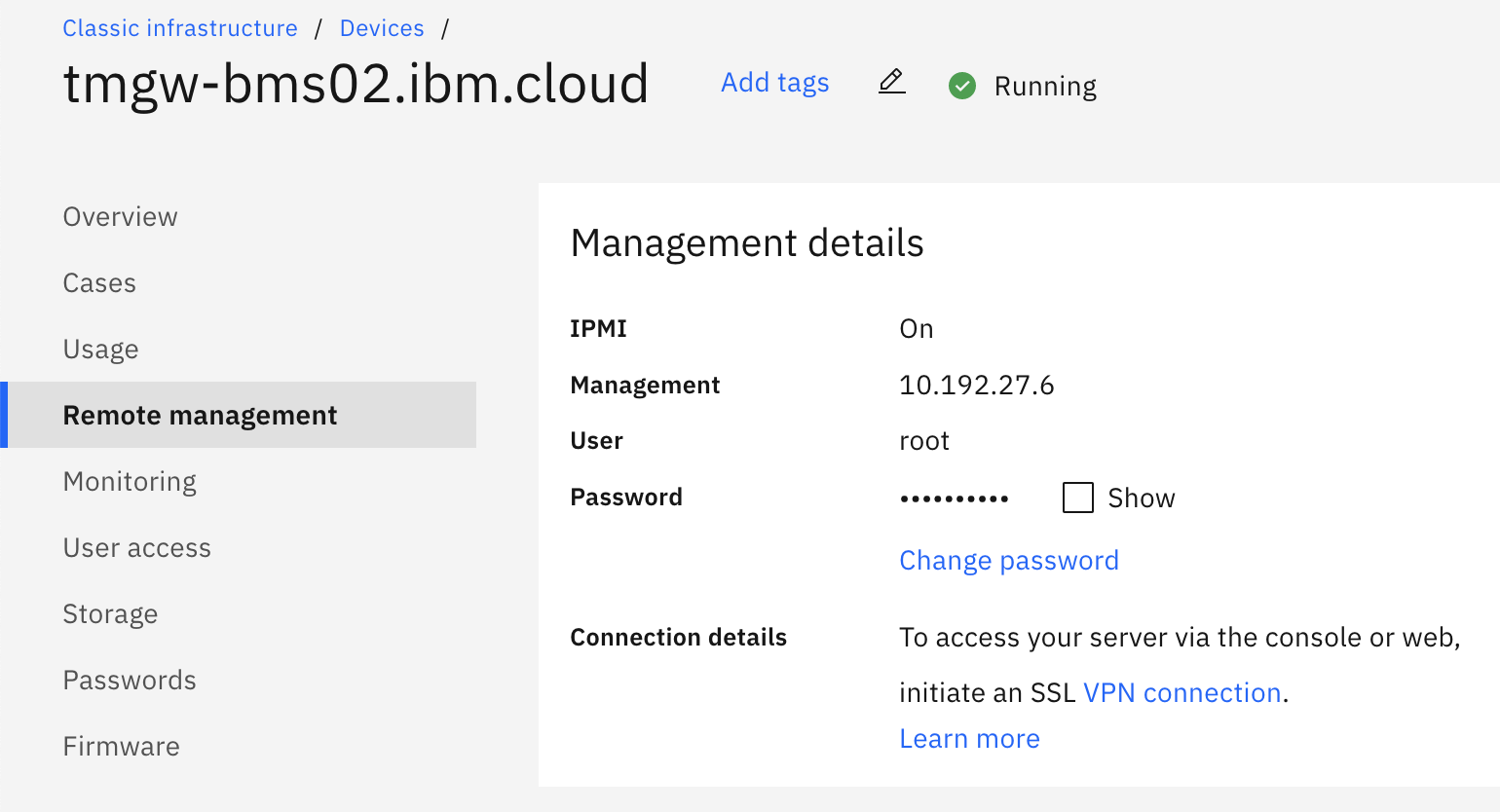Screen dimensions: 1500x812
Task: Navigate to User access
Action: [x=137, y=548]
